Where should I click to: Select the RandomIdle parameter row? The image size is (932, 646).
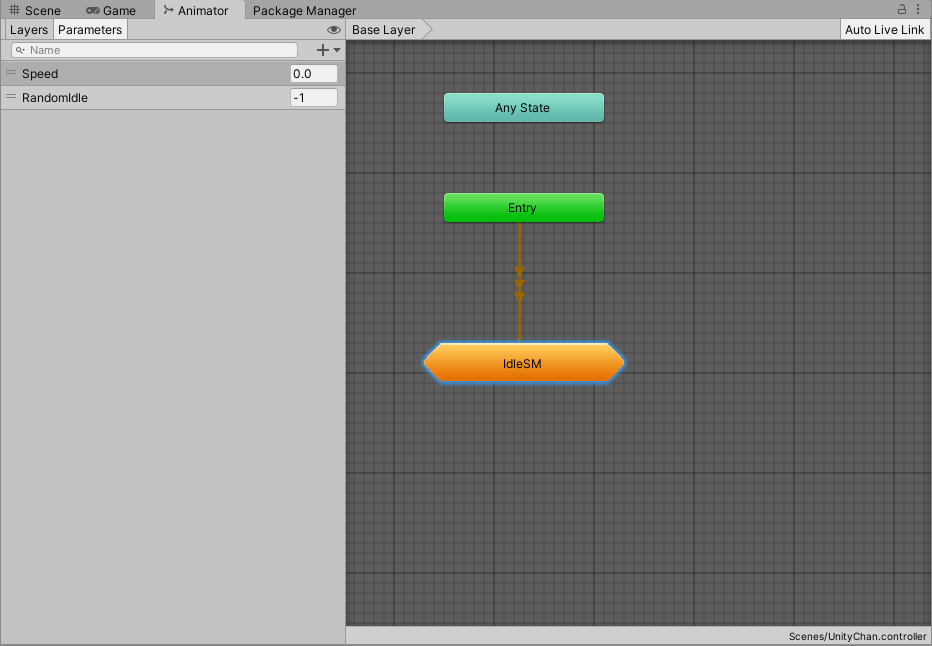point(172,97)
